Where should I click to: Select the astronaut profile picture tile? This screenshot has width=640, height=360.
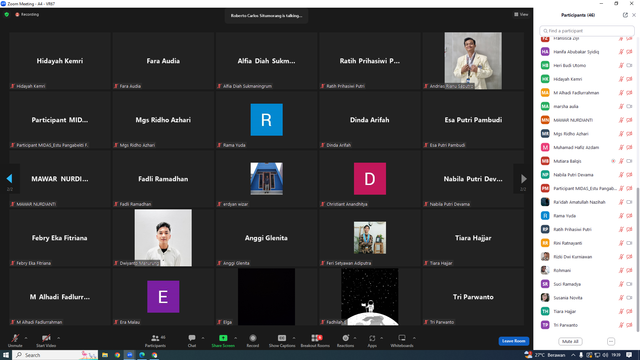point(369,297)
